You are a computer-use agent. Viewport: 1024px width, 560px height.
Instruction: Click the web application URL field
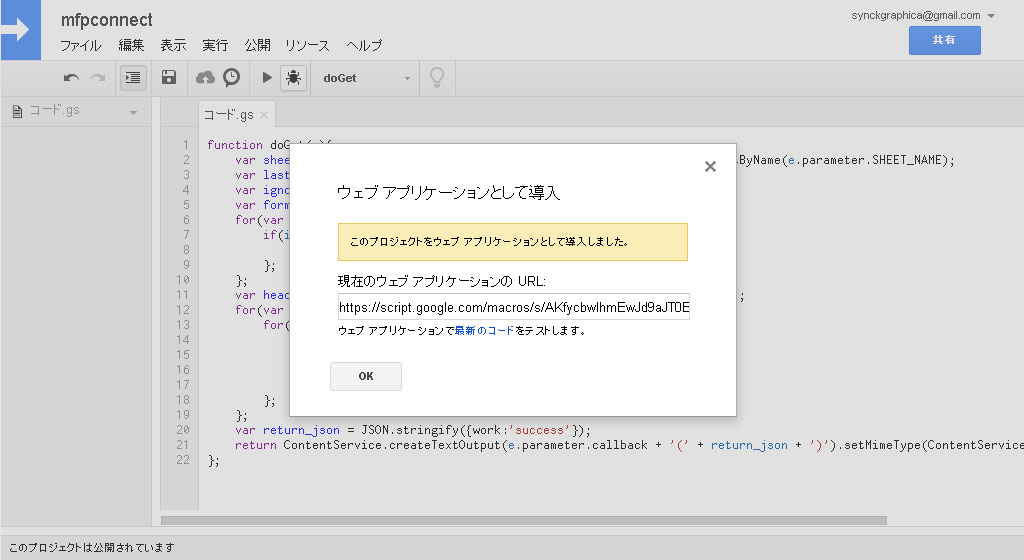tap(514, 307)
